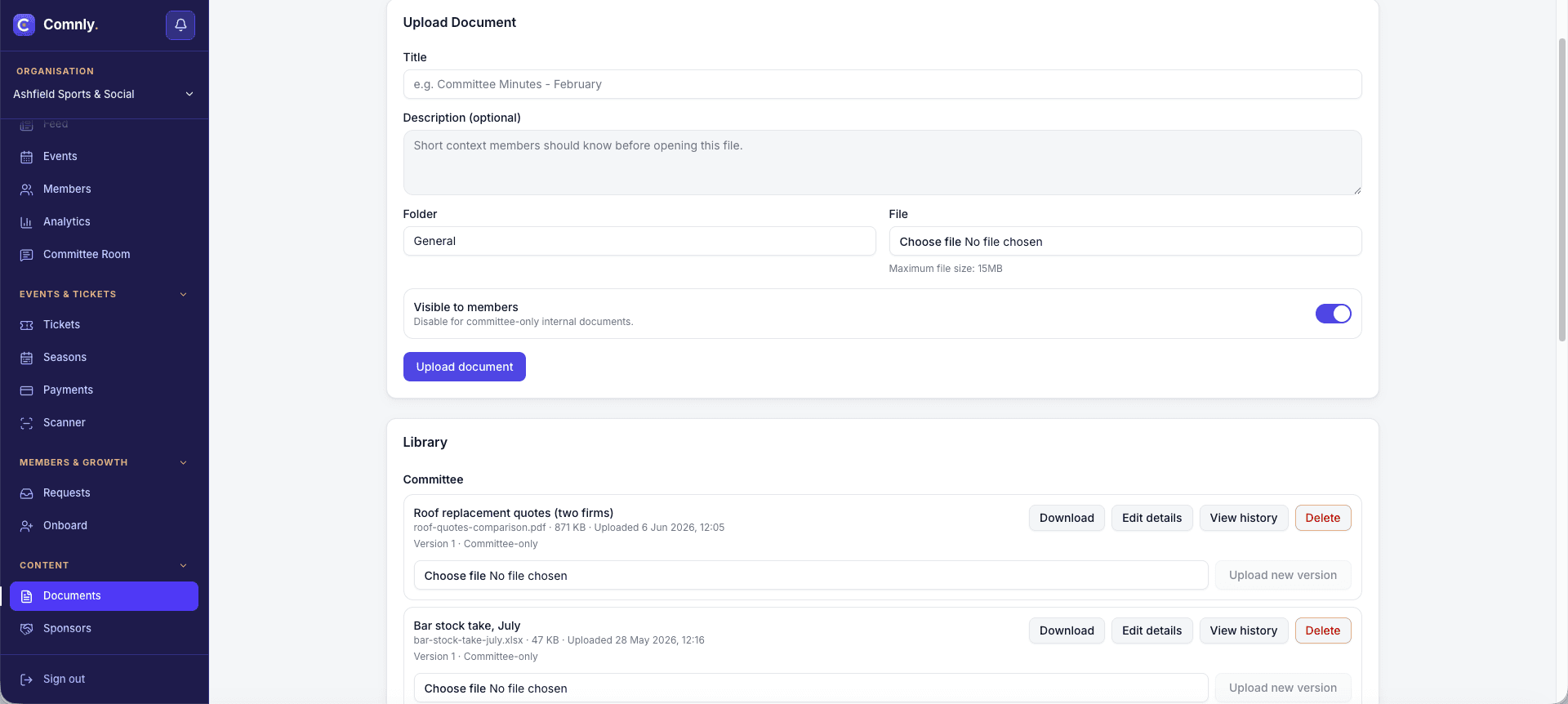This screenshot has height=704, width=1568.
Task: View history for Bar stock take, July
Action: point(1243,630)
